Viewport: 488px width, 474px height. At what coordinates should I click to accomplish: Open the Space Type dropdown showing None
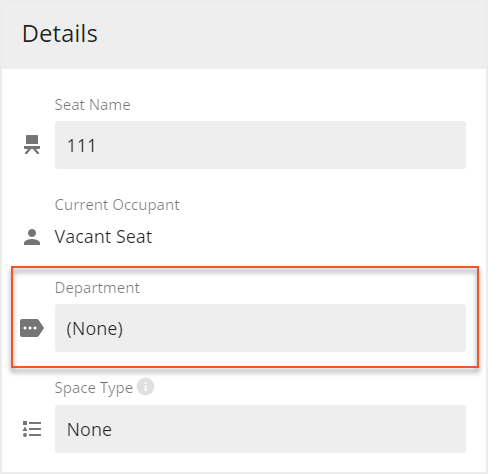(x=260, y=429)
